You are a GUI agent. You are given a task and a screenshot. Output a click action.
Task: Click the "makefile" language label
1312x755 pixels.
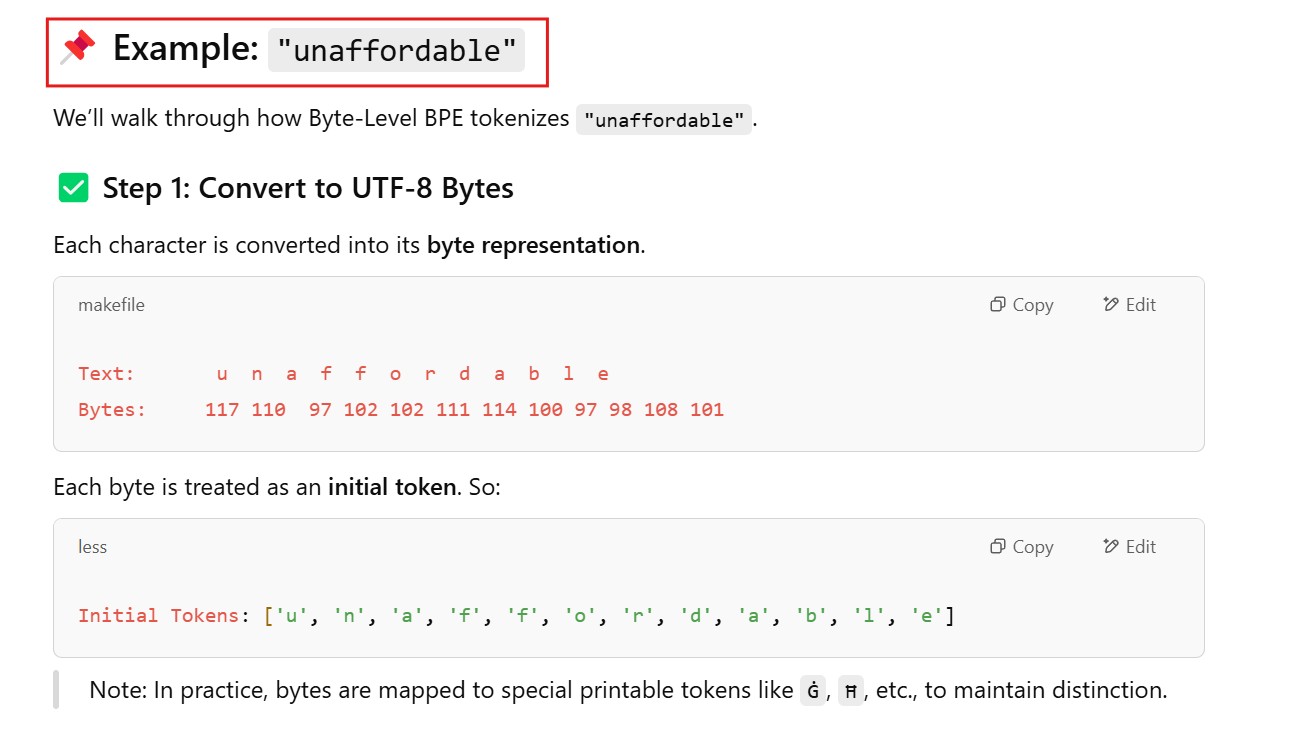point(111,305)
